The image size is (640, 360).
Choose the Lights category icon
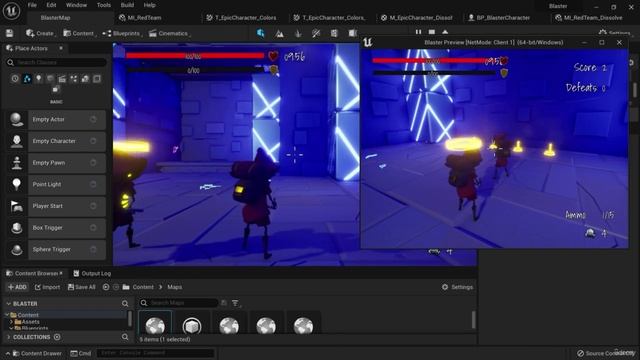point(38,78)
